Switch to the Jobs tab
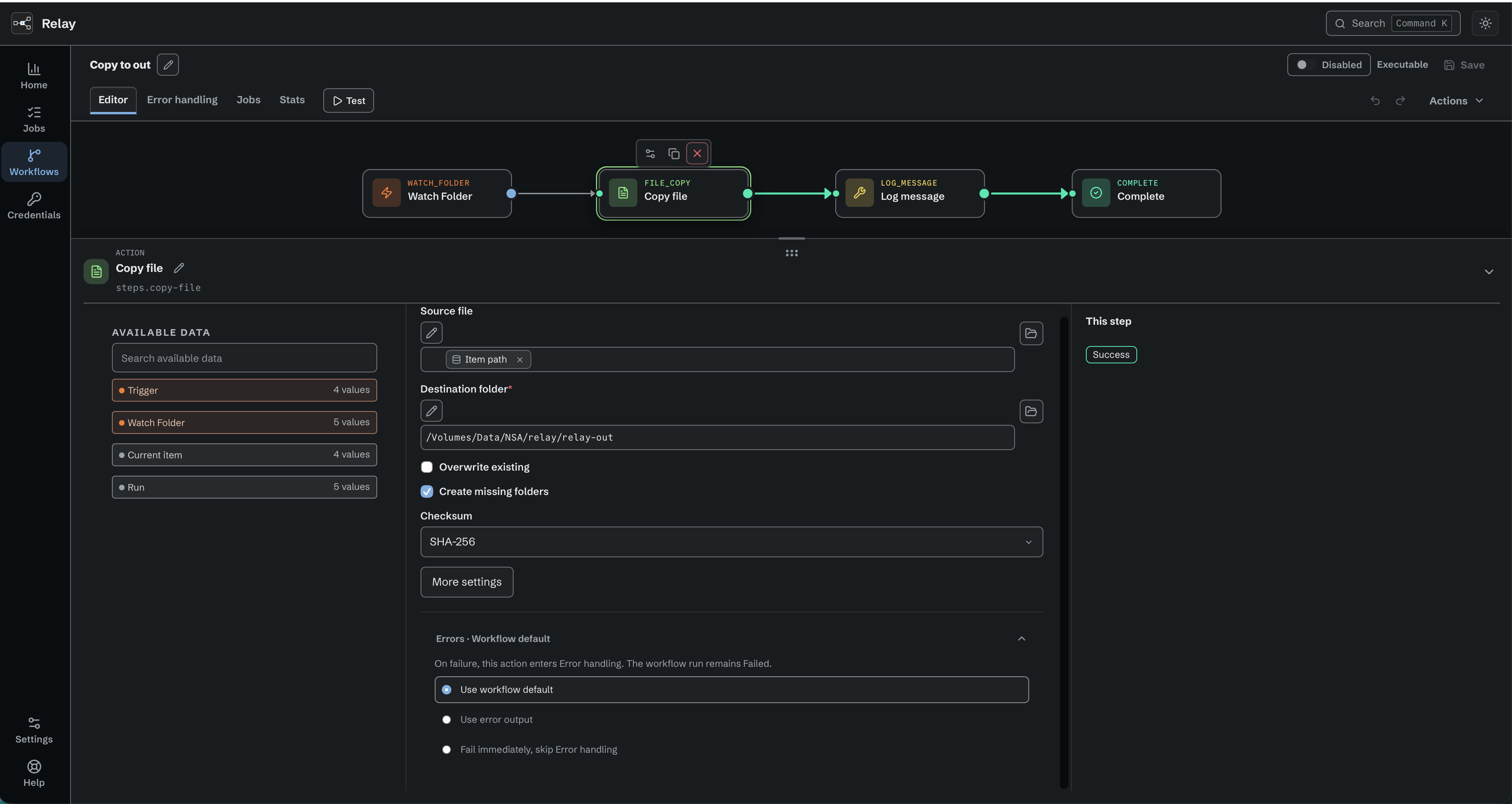The width and height of the screenshot is (1512, 804). point(248,100)
